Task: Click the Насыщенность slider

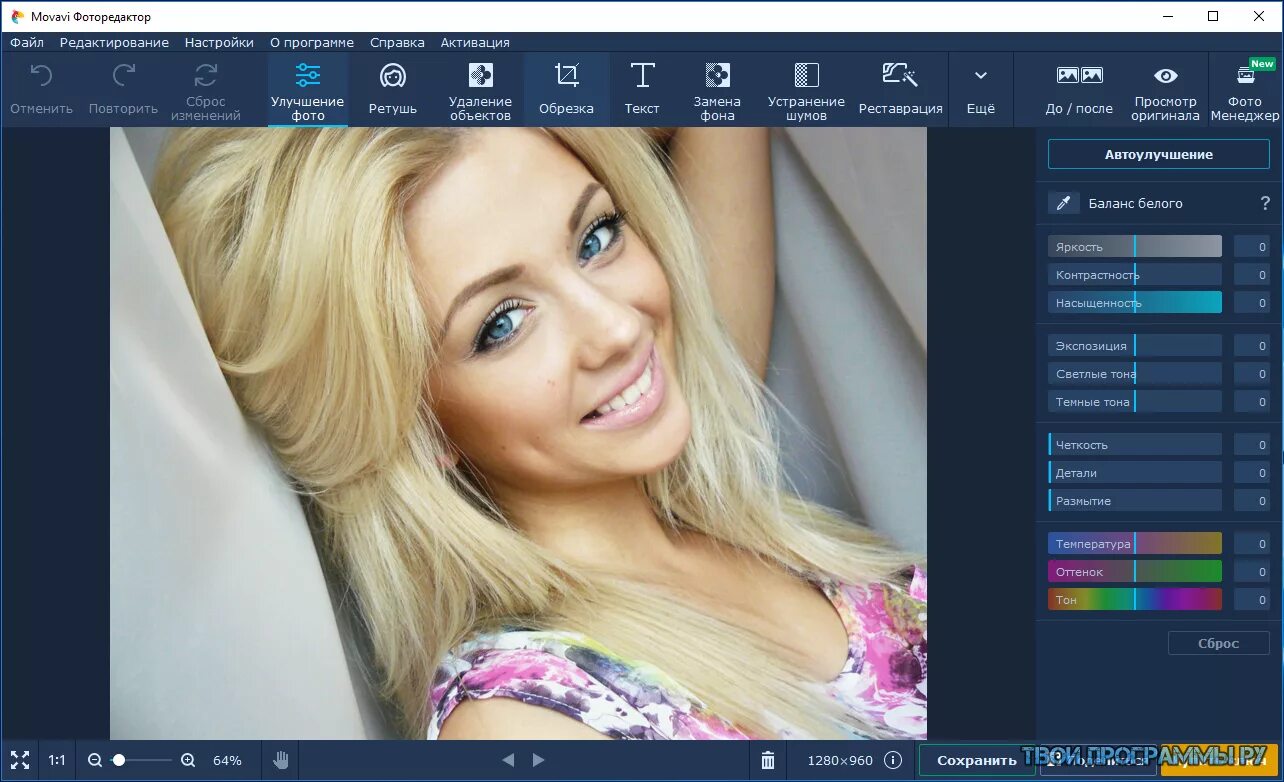Action: 1135,302
